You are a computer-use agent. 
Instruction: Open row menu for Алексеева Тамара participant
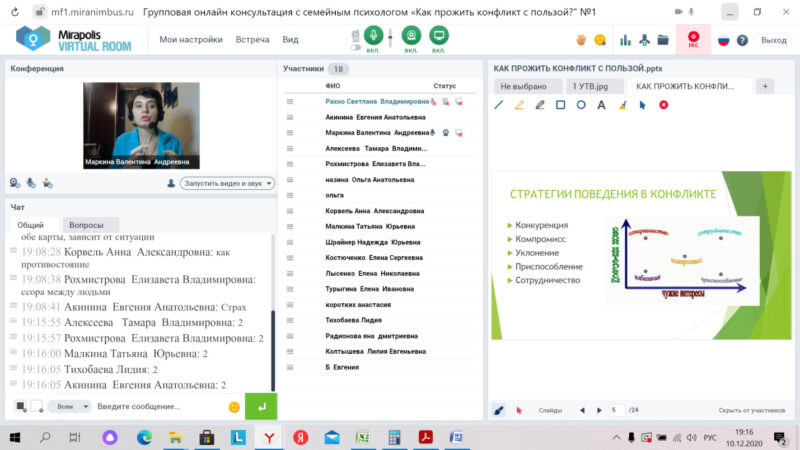[290, 148]
